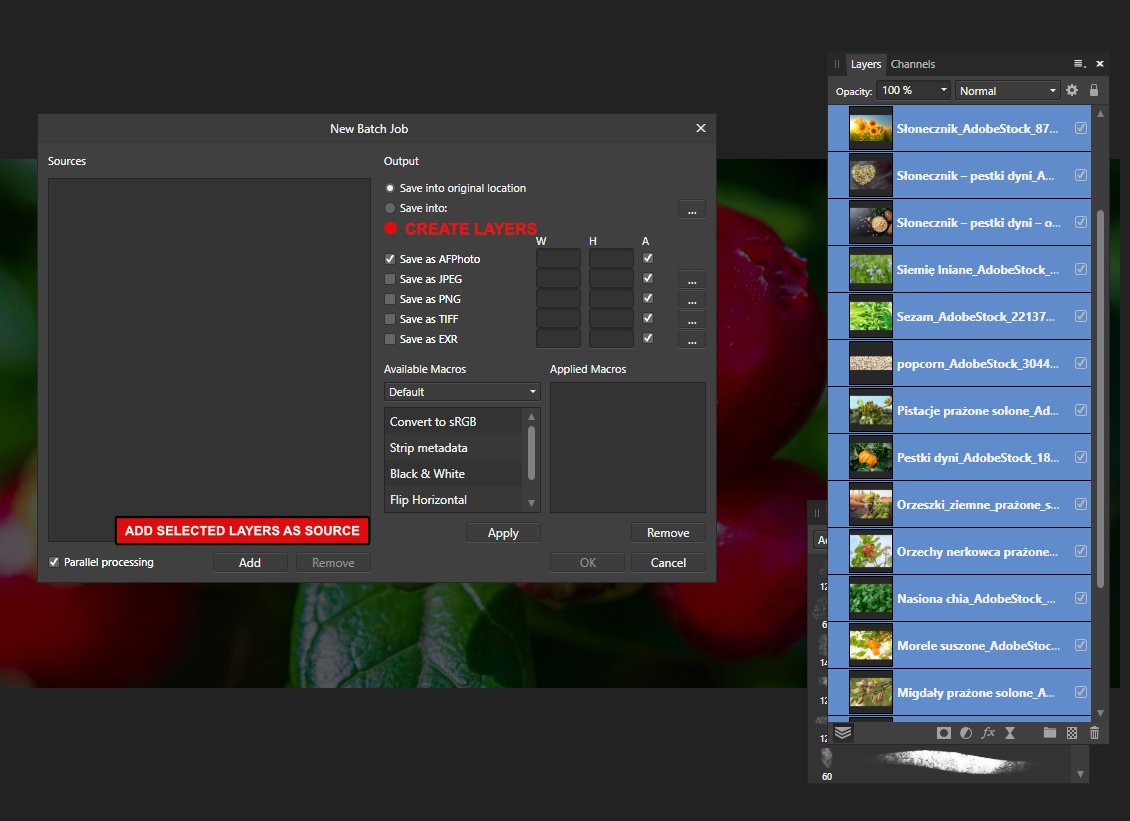The width and height of the screenshot is (1130, 821).
Task: Enable the Save as JPEG checkbox
Action: point(390,279)
